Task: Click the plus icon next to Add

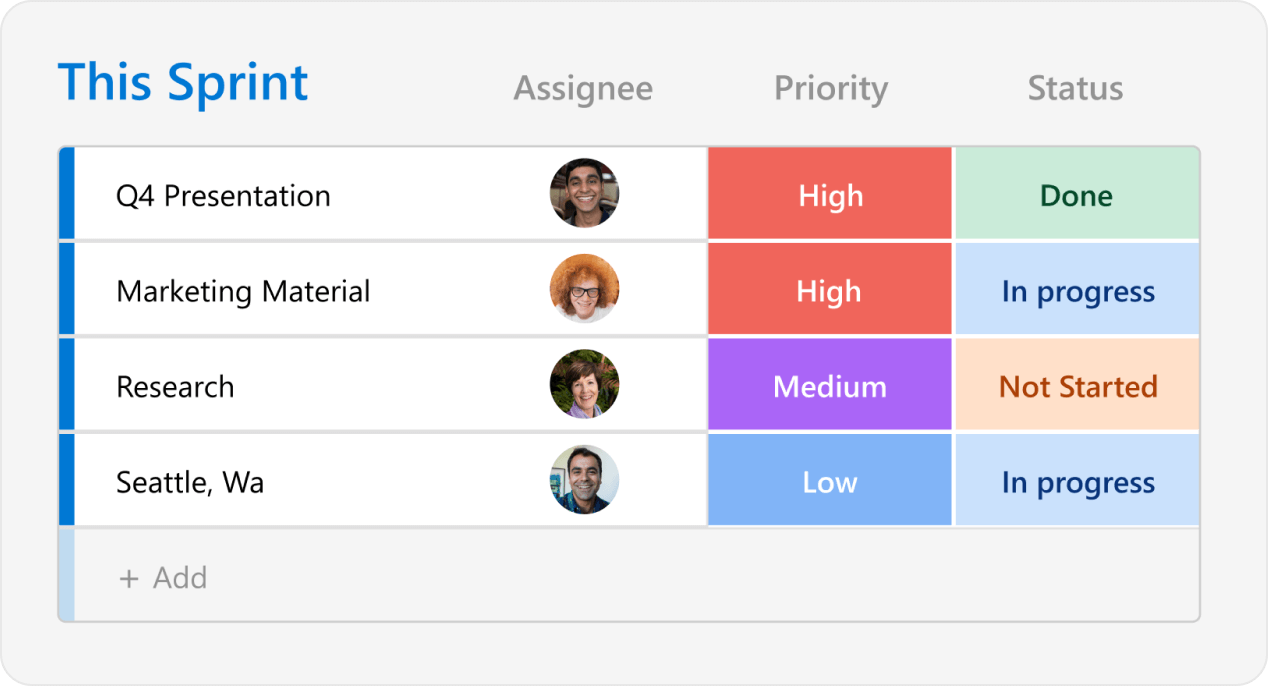Action: [128, 578]
